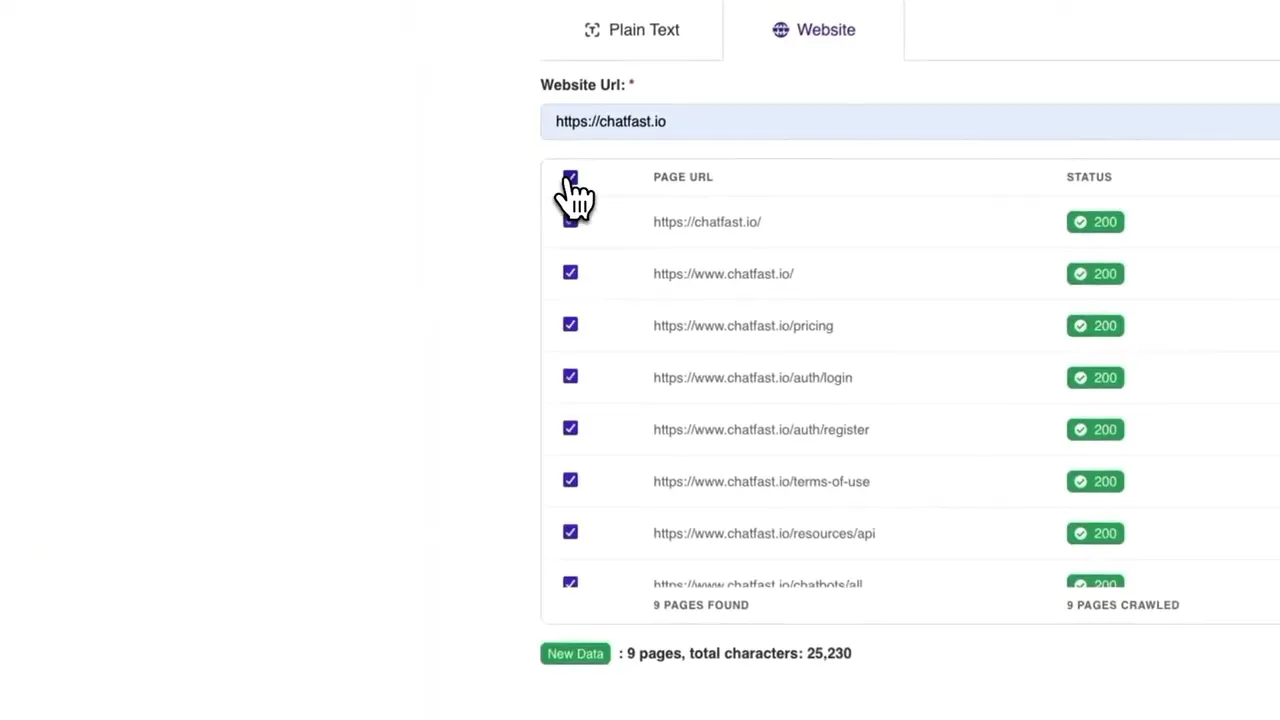
Task: Switch to the Plain Text tab
Action: click(x=632, y=30)
